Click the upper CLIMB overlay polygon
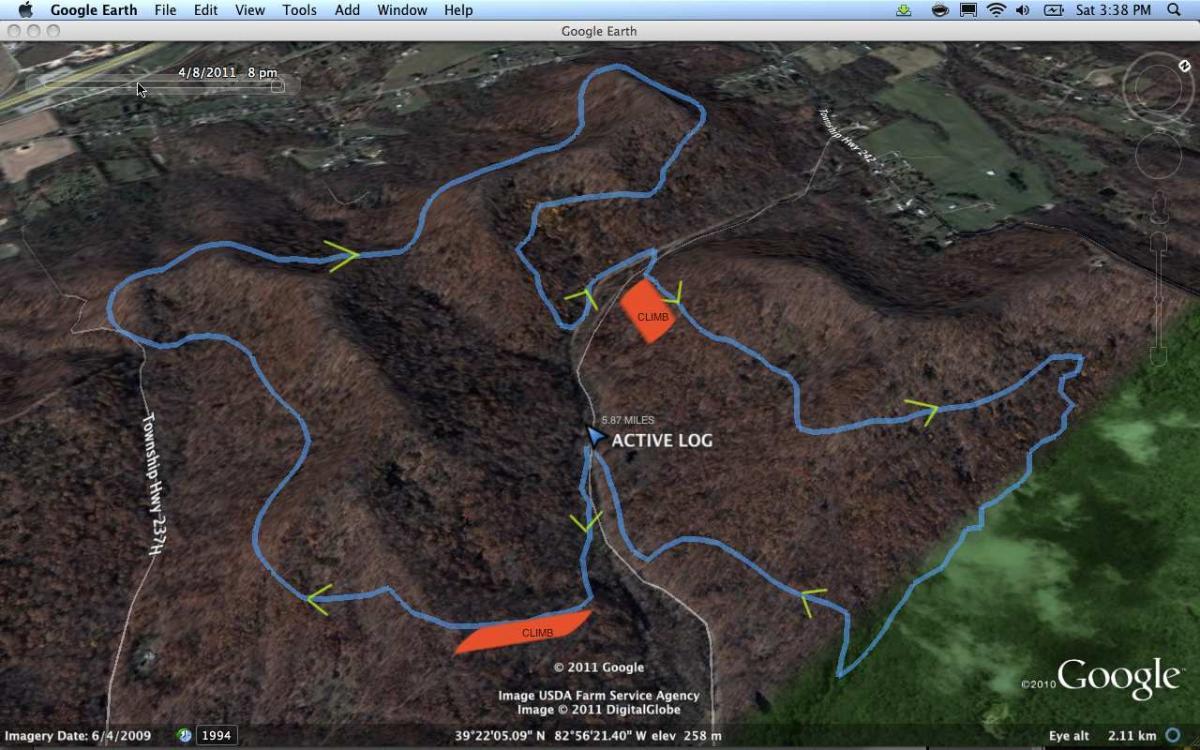1200x750 pixels. [650, 315]
